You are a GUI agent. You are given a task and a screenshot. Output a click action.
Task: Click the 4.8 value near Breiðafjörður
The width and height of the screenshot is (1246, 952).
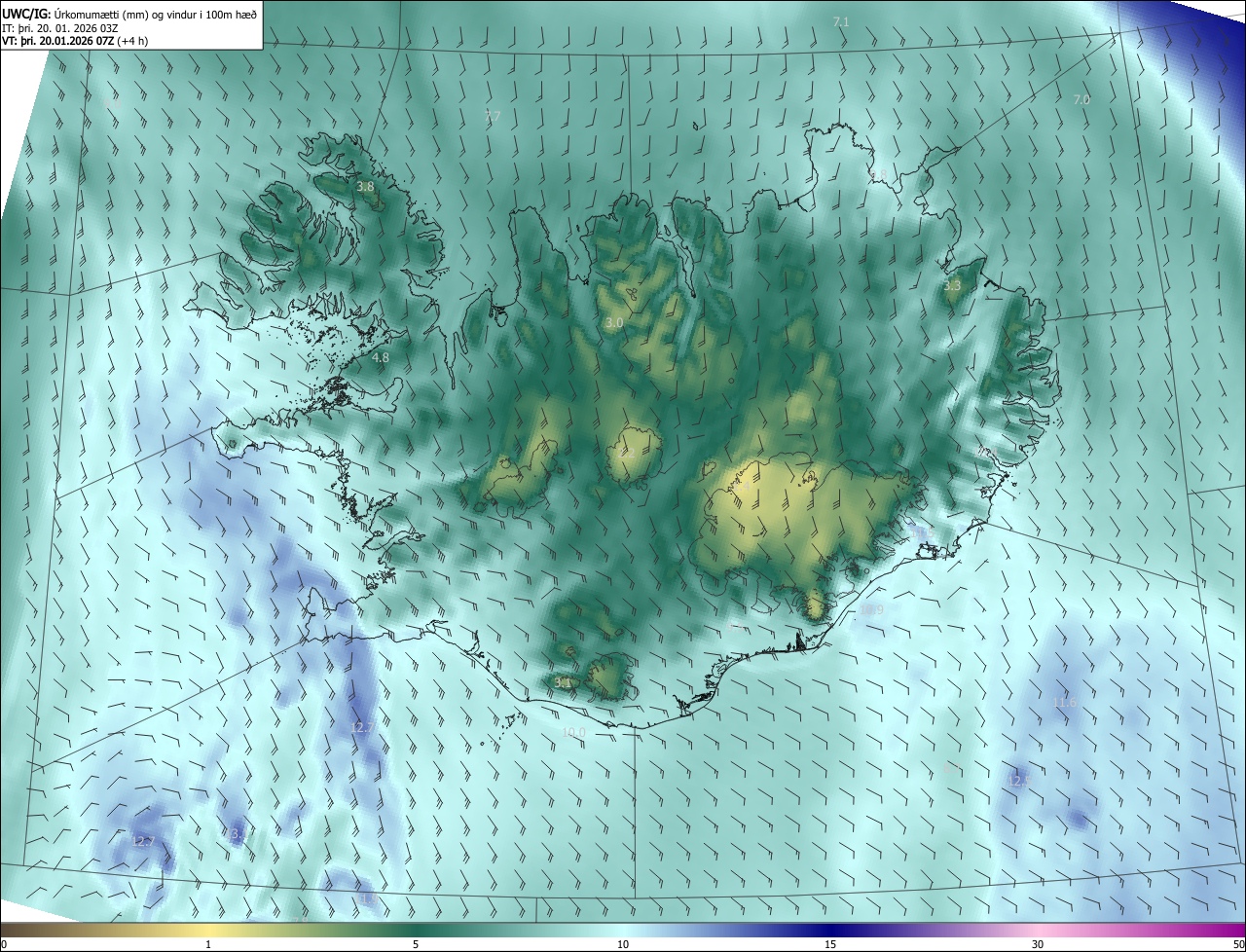coord(381,357)
